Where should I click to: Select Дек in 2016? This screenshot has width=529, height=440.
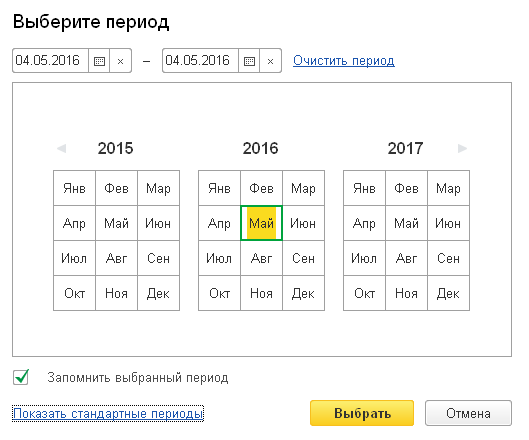click(x=303, y=293)
